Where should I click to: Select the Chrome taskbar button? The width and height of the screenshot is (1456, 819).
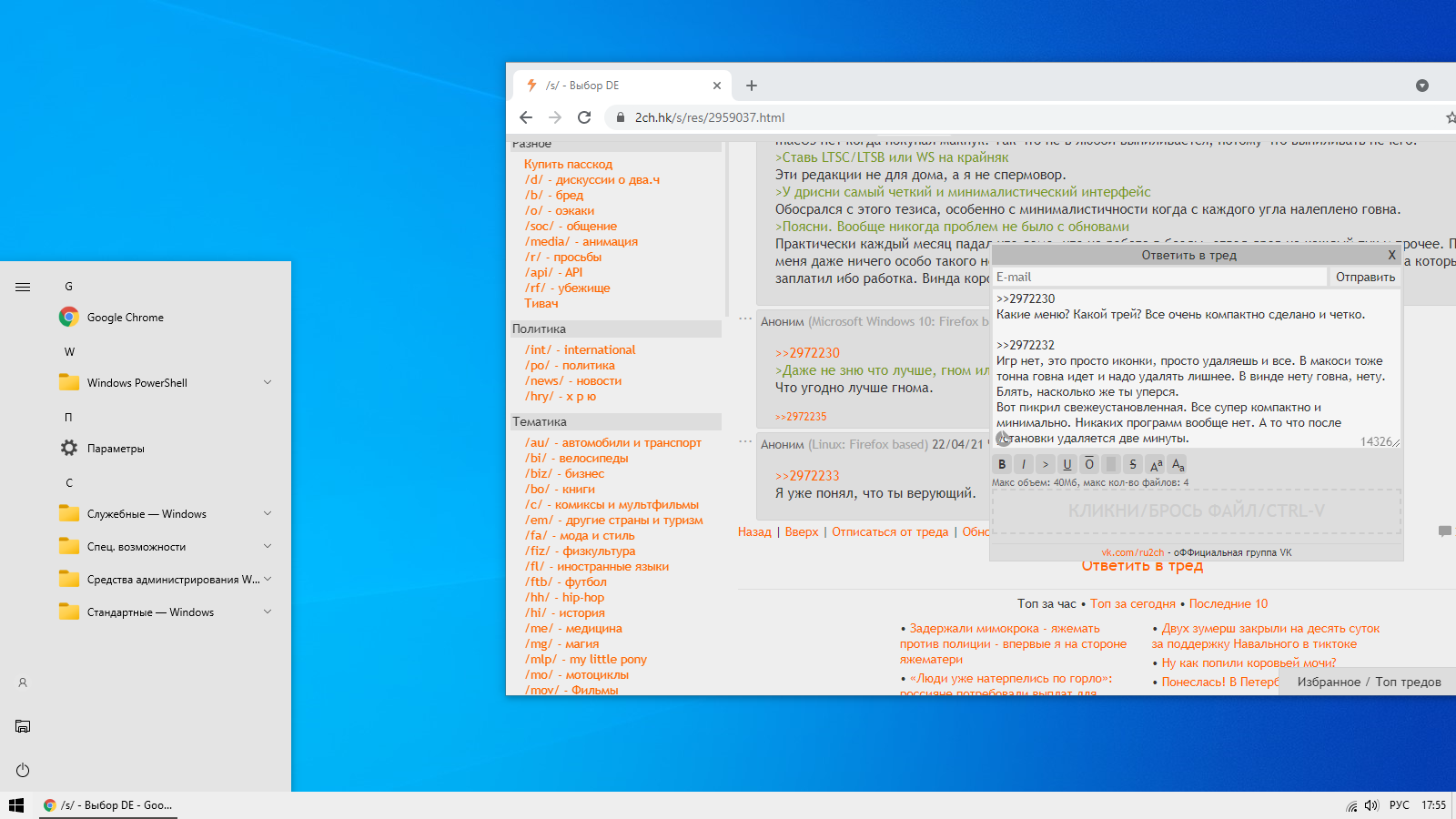pyautogui.click(x=108, y=805)
